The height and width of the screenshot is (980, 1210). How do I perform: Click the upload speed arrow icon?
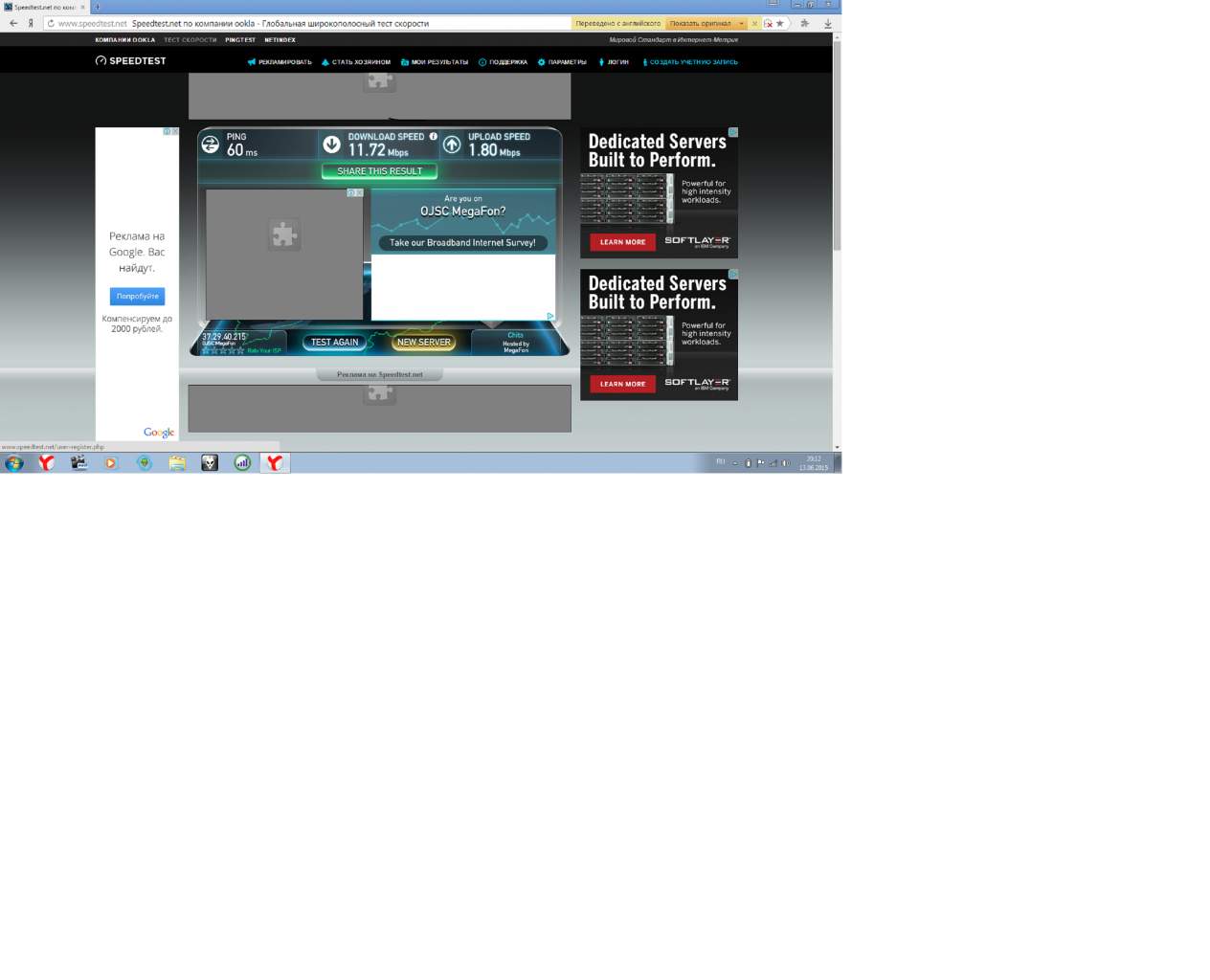(x=452, y=145)
